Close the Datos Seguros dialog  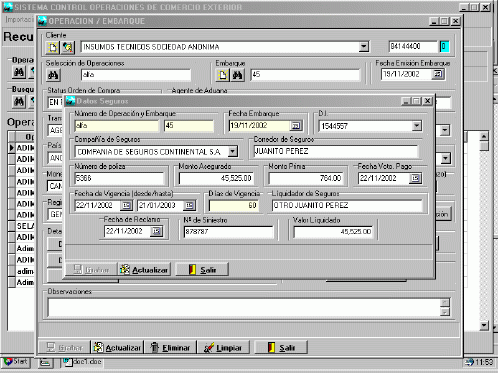coord(427,101)
